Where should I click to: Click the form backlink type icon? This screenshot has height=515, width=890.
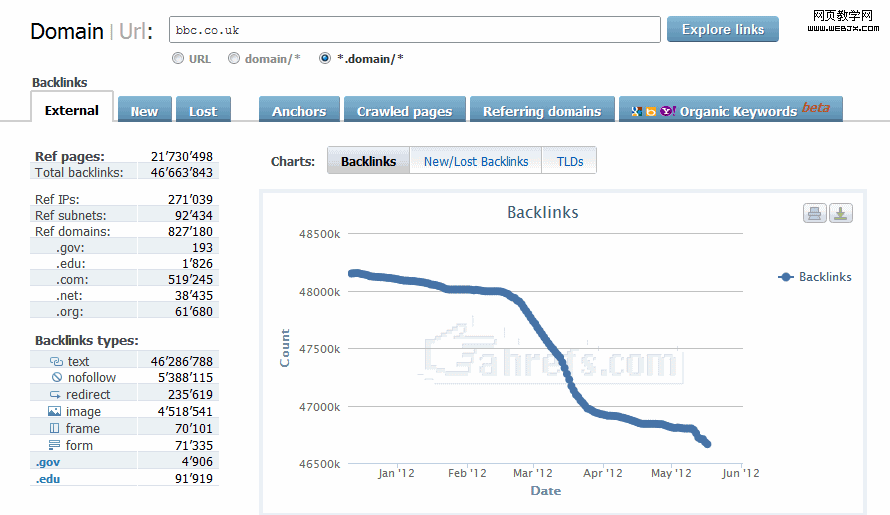point(55,445)
